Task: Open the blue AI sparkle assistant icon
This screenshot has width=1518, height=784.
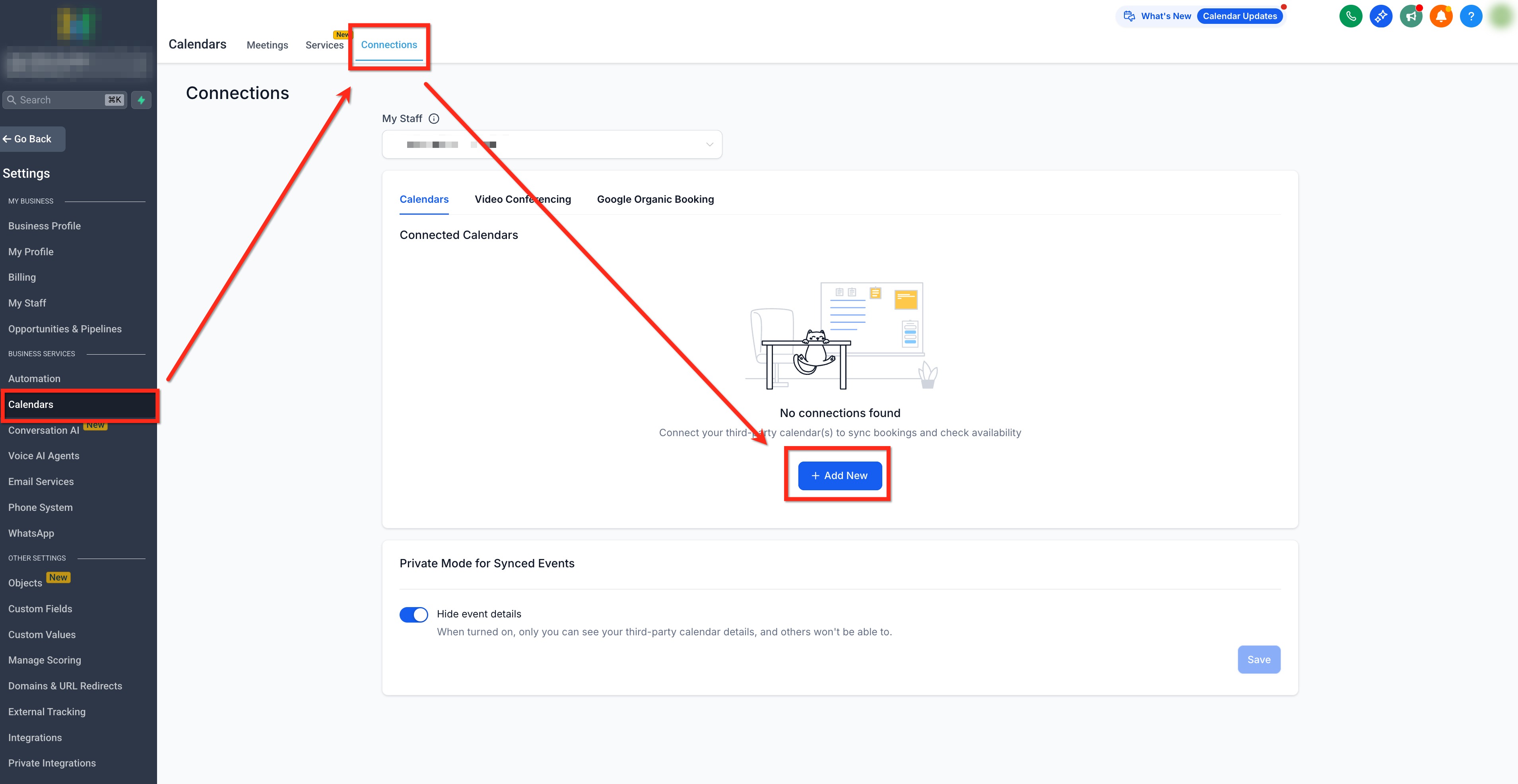Action: point(1381,16)
